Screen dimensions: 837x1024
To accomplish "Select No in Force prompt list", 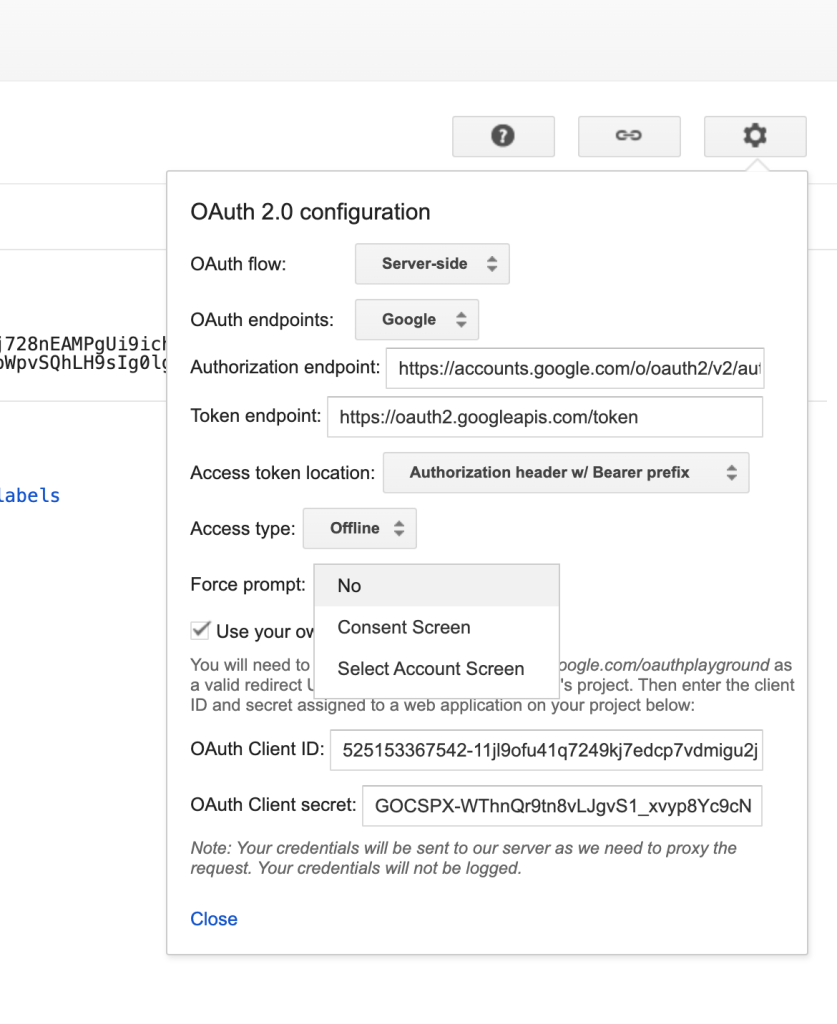I will pyautogui.click(x=437, y=586).
